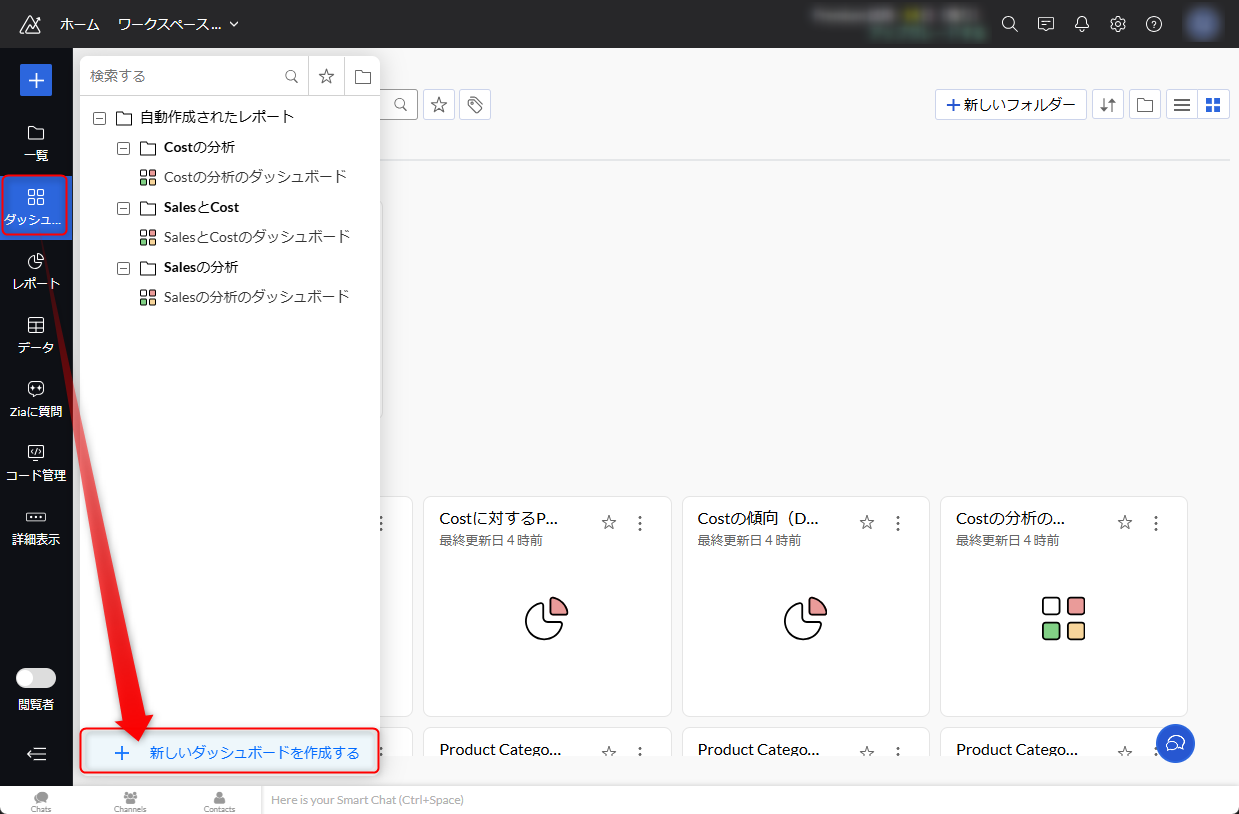Open the 詳細表示 sidebar panel
1239x814 pixels.
(x=36, y=526)
